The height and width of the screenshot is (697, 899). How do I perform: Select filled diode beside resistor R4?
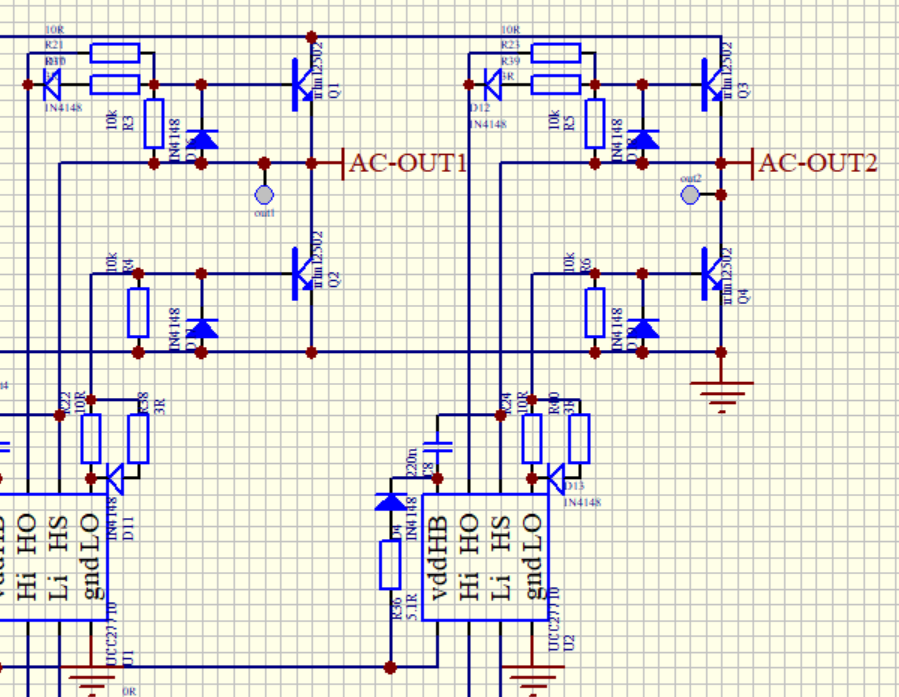pos(201,328)
